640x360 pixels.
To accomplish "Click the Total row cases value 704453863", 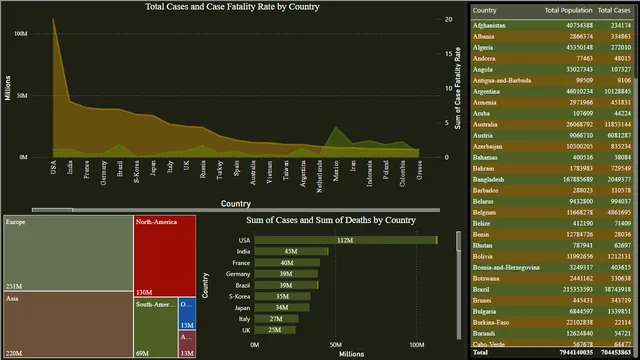I will 616,352.
